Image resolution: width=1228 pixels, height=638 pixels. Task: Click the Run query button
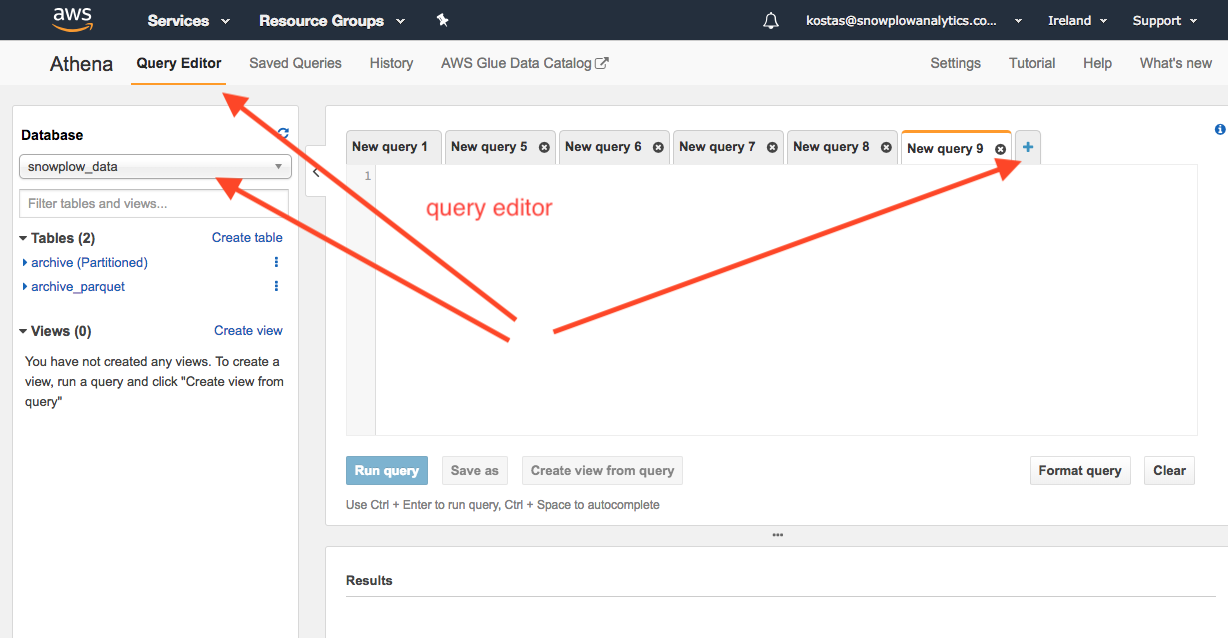click(x=387, y=471)
